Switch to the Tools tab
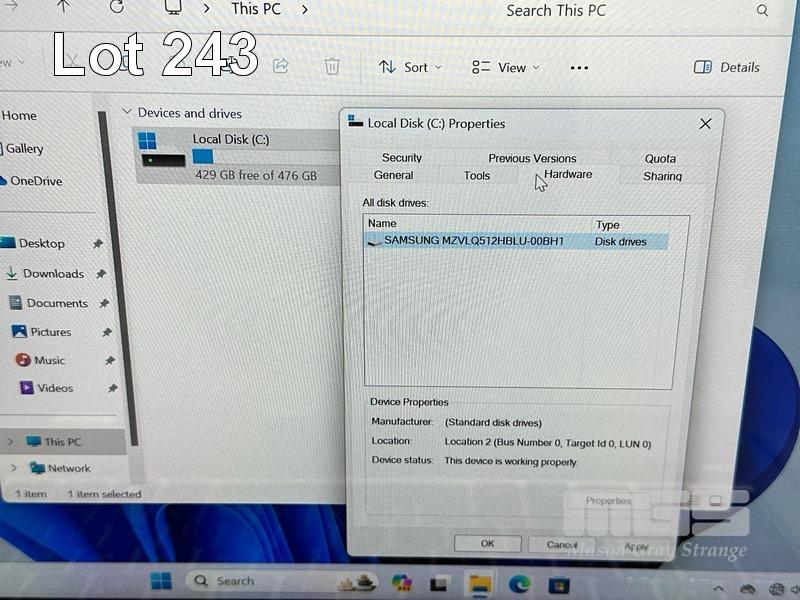Viewport: 800px width, 600px height. click(477, 176)
